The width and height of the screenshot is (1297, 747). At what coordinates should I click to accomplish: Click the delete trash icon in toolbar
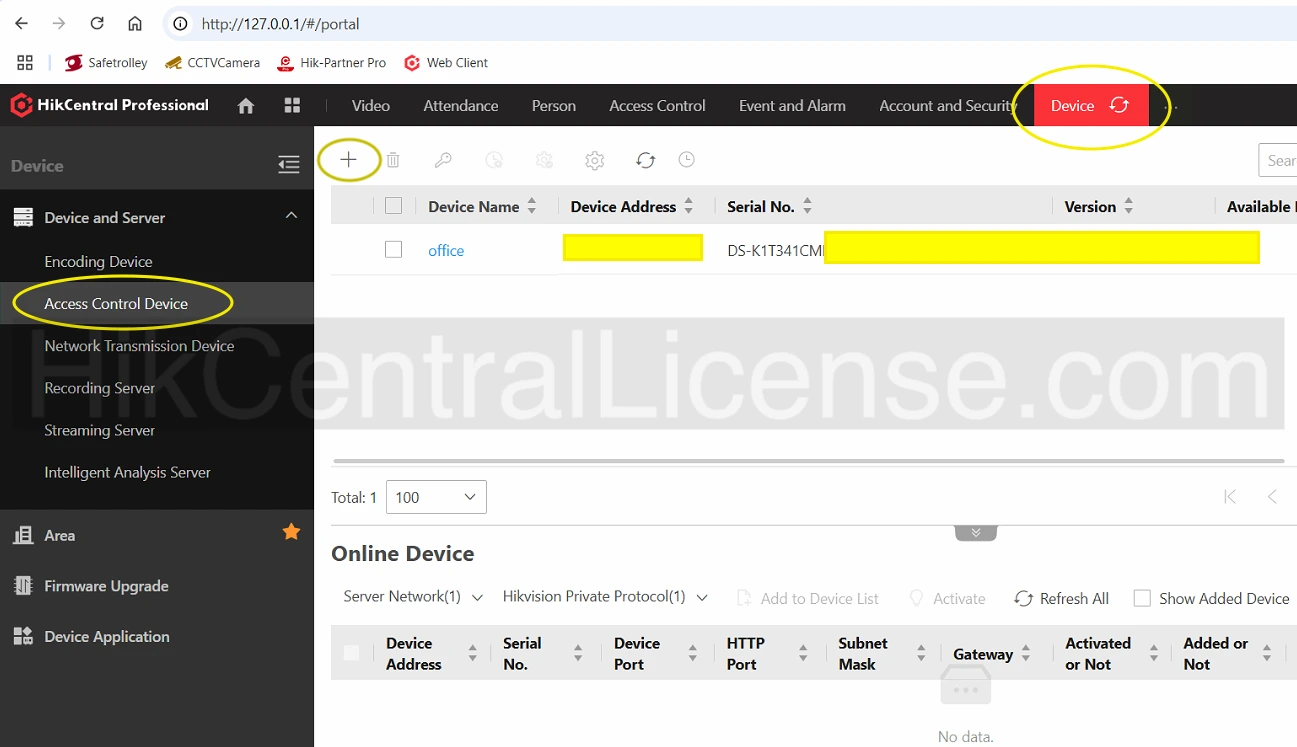click(393, 160)
